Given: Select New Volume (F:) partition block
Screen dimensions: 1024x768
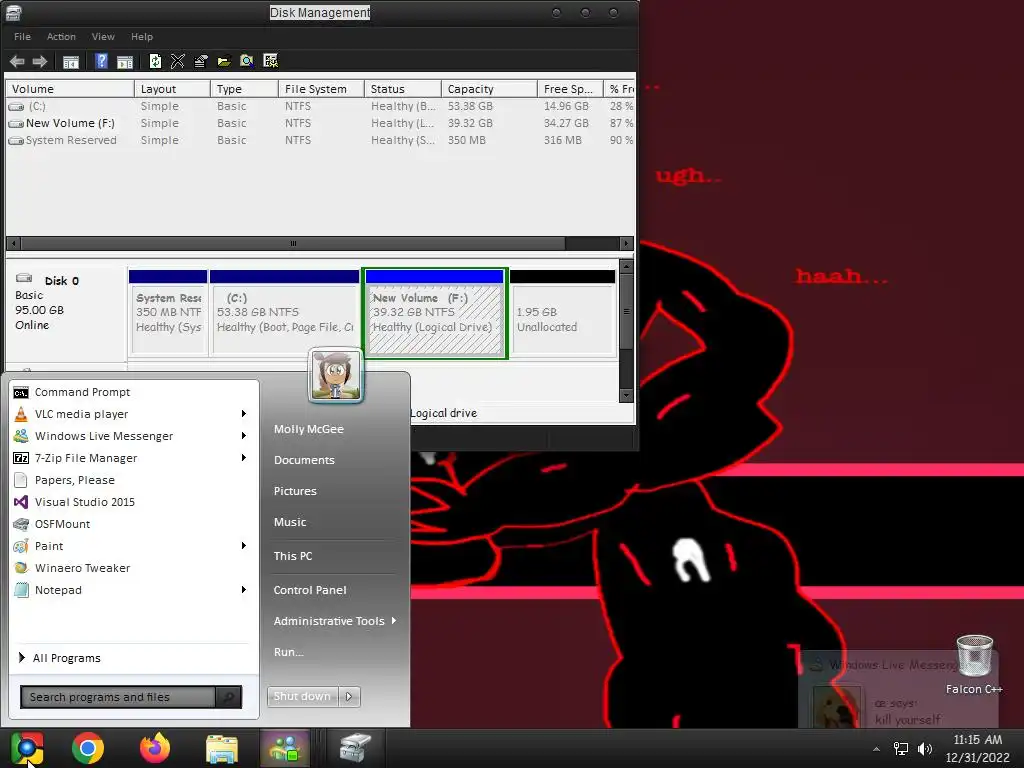Looking at the screenshot, I should pyautogui.click(x=436, y=313).
